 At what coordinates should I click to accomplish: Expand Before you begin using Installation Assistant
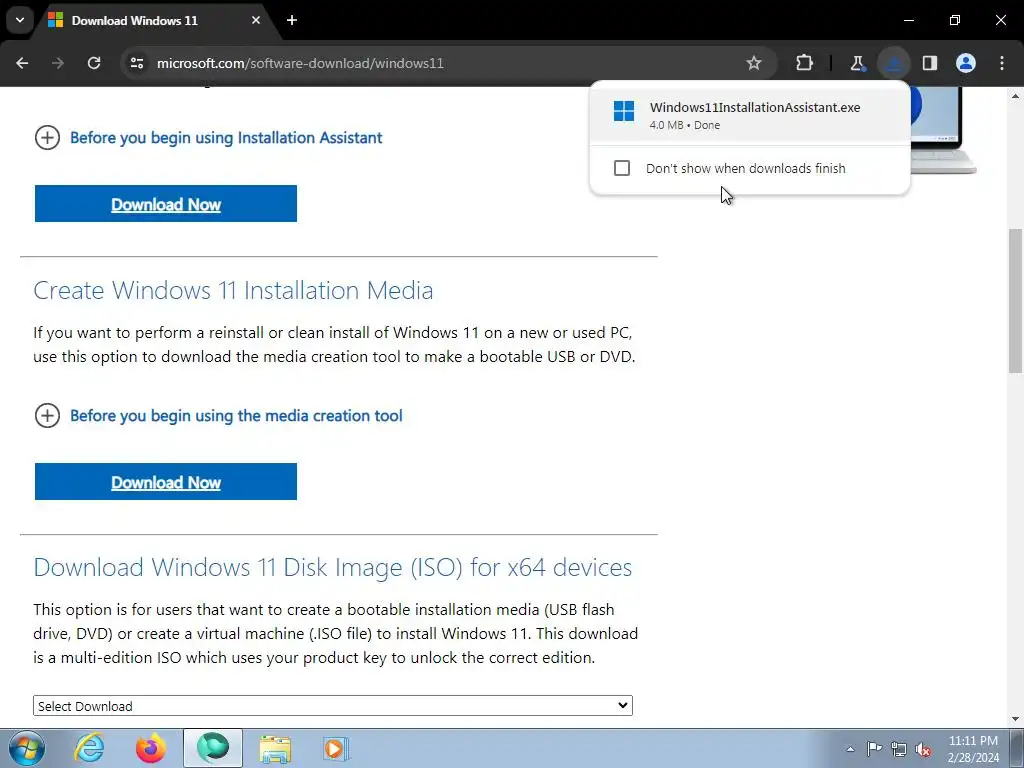click(x=208, y=138)
